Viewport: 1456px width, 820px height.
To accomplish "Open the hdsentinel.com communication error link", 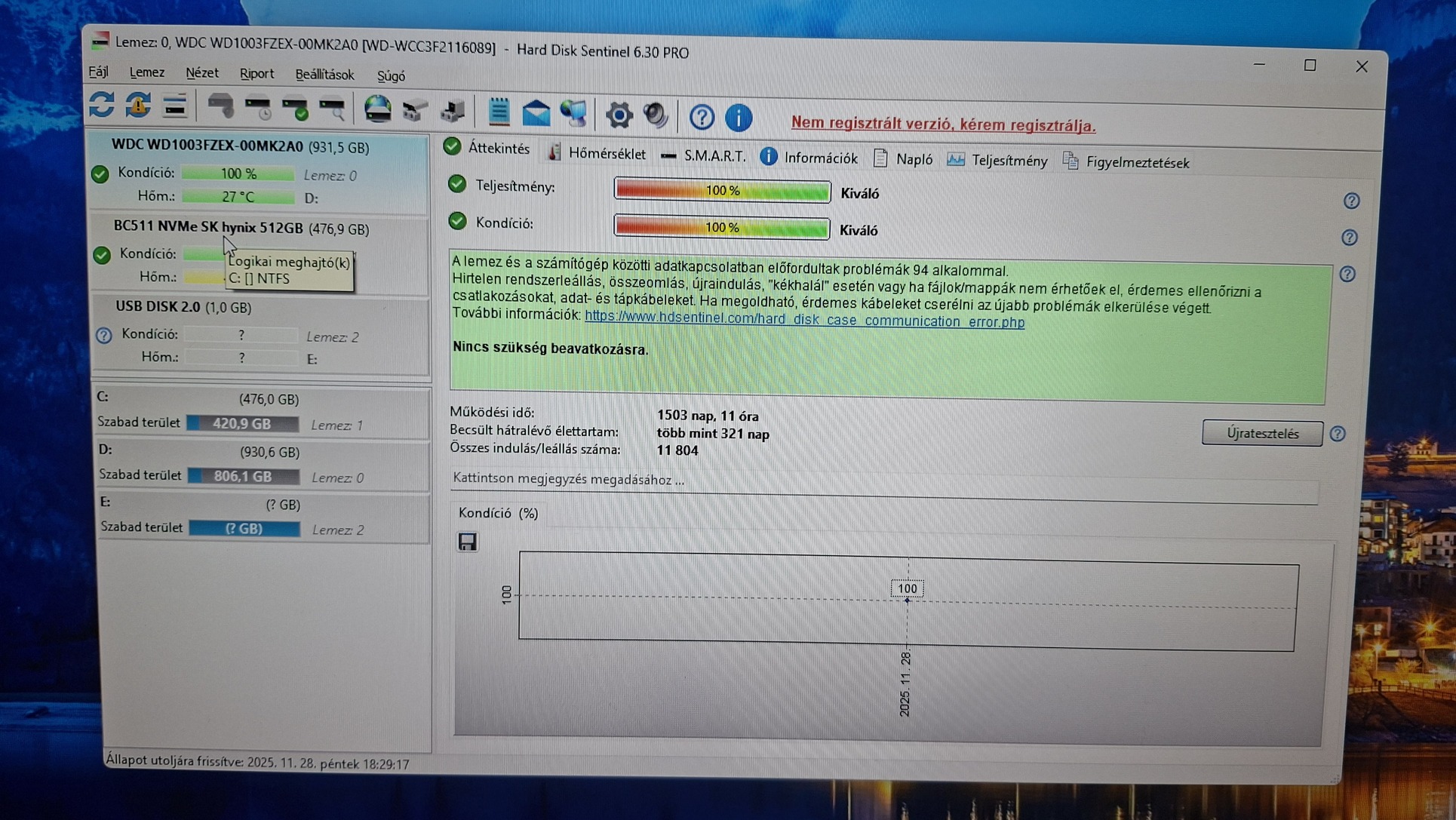I will point(804,320).
